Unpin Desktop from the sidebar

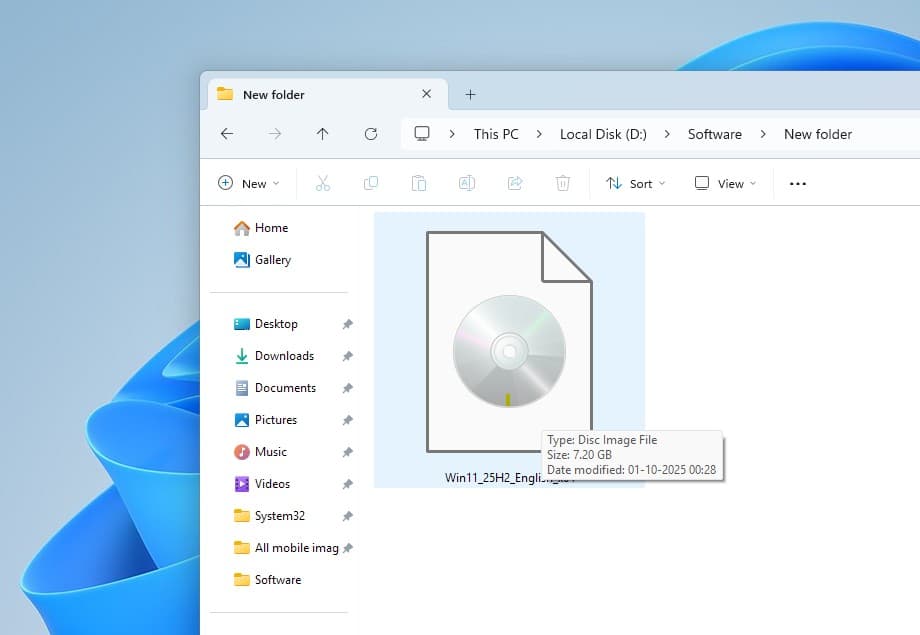pos(348,324)
